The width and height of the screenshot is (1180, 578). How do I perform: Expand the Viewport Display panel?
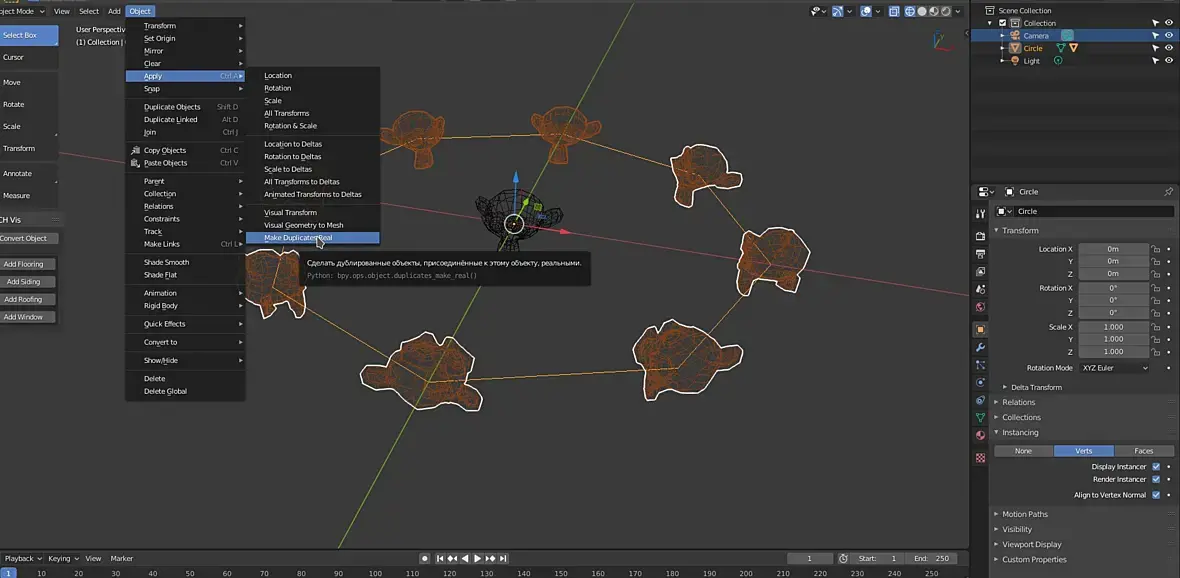pos(1034,544)
